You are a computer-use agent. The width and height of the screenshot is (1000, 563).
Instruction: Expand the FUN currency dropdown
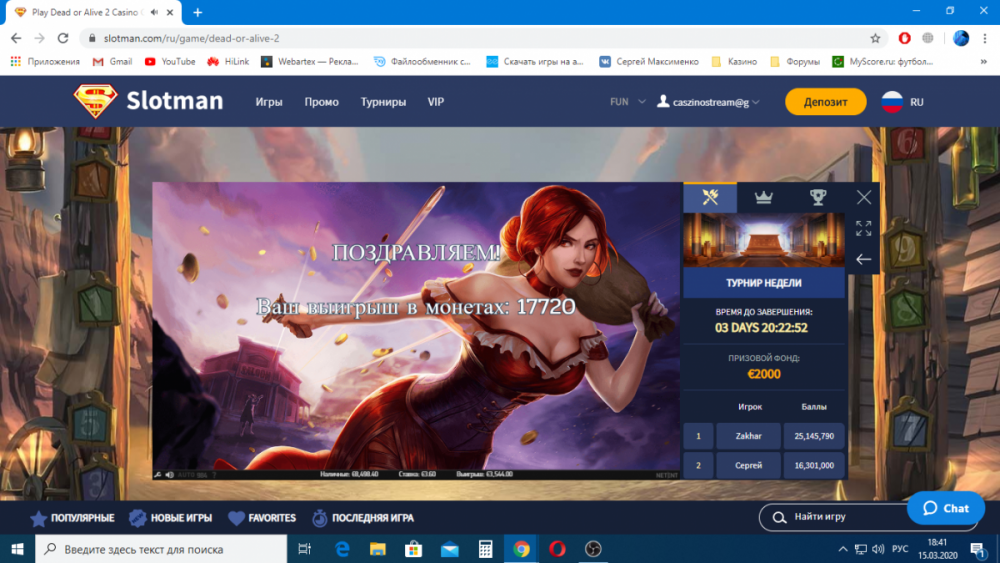[628, 102]
